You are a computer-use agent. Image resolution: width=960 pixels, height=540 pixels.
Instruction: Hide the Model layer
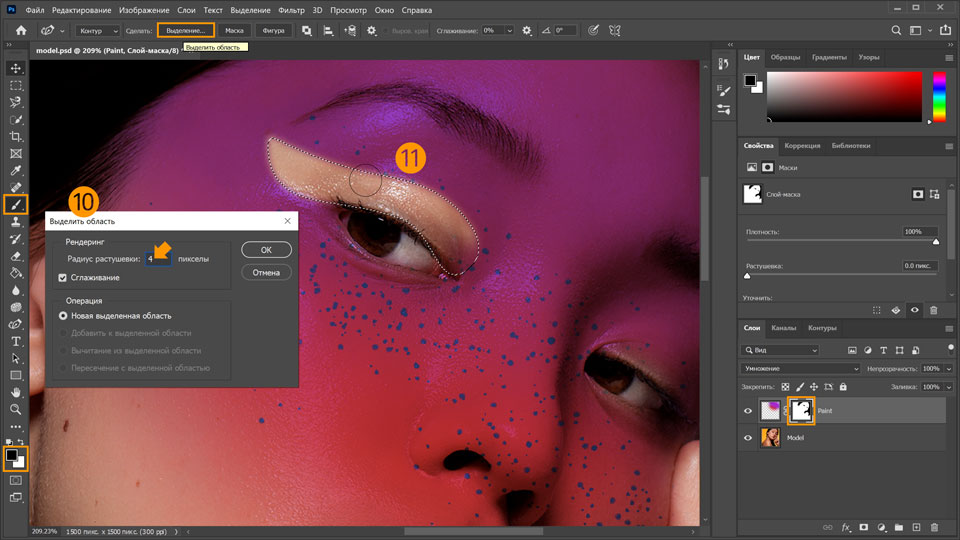(x=748, y=438)
